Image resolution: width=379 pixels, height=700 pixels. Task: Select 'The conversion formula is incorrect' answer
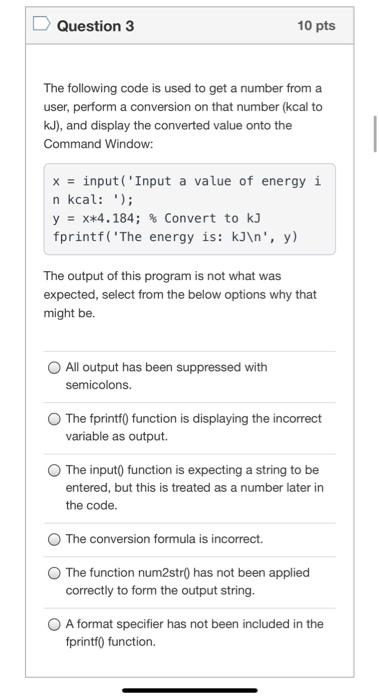54,539
